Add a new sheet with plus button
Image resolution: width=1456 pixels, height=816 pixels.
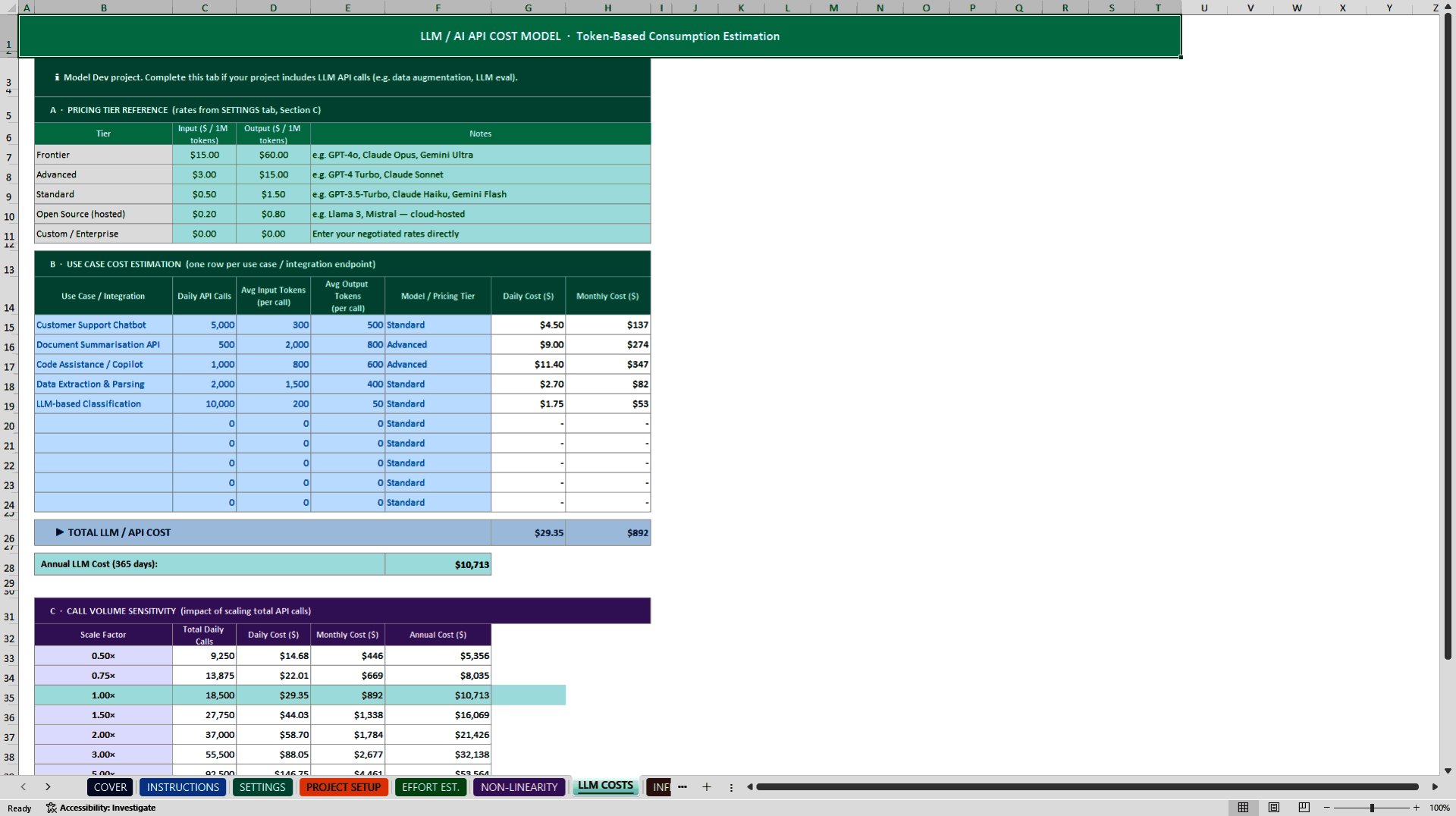[x=706, y=787]
